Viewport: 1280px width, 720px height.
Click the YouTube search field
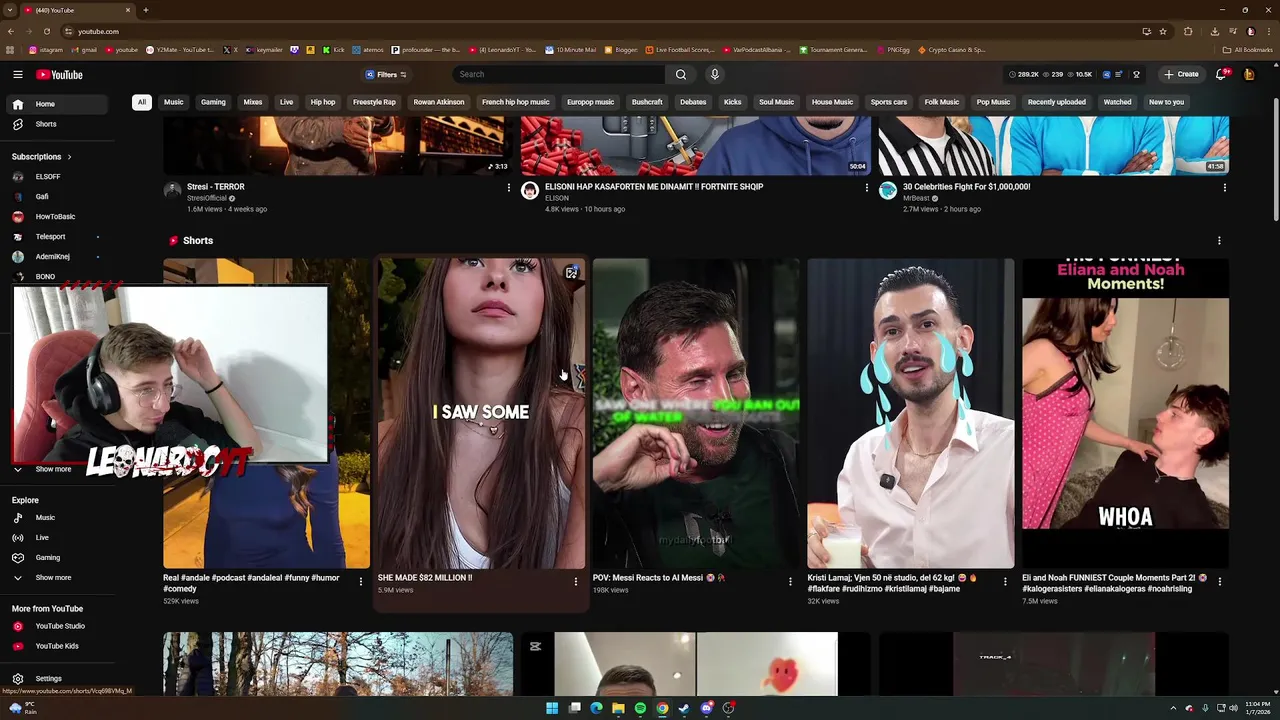coord(560,74)
